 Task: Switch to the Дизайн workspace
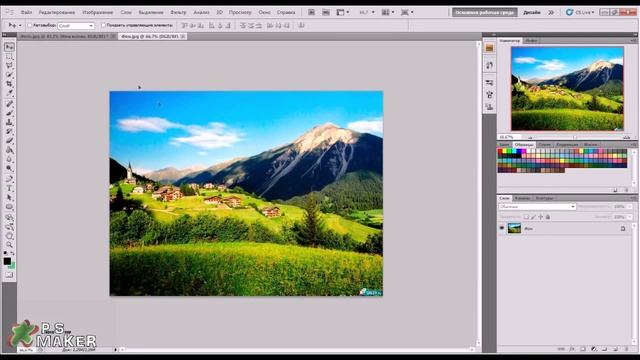point(532,13)
